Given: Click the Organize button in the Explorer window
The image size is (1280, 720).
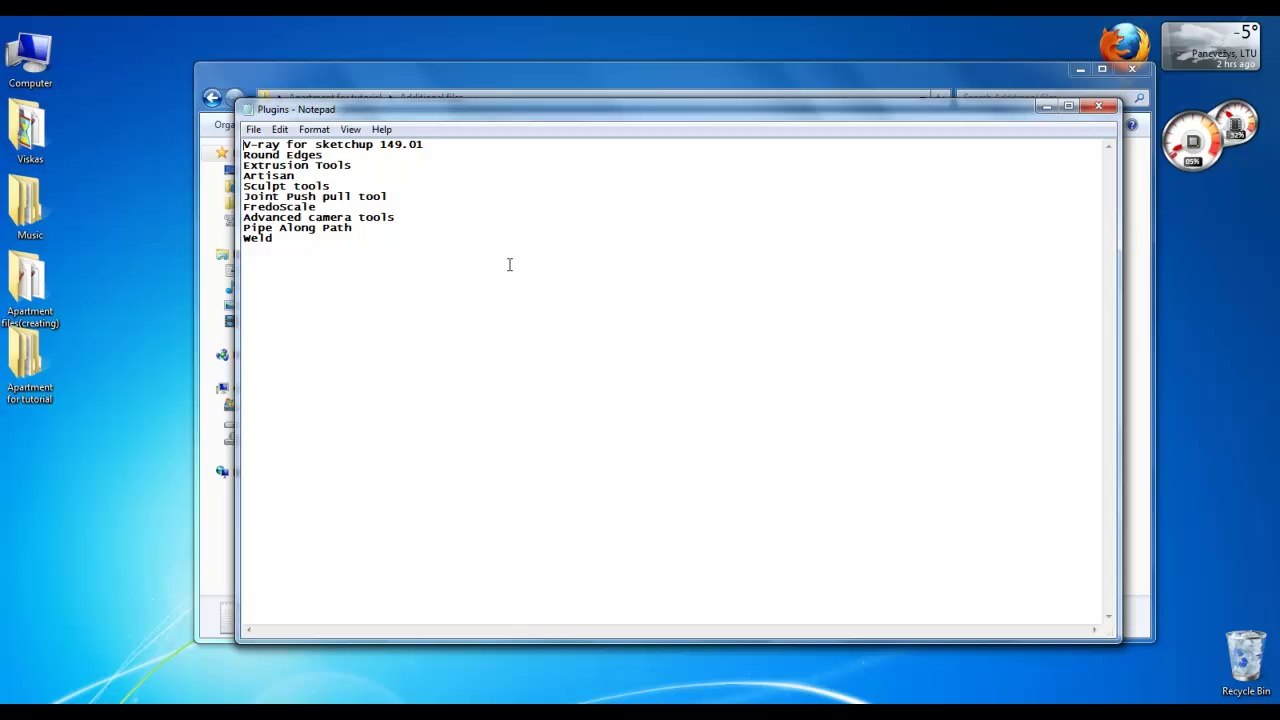Looking at the screenshot, I should [x=225, y=125].
